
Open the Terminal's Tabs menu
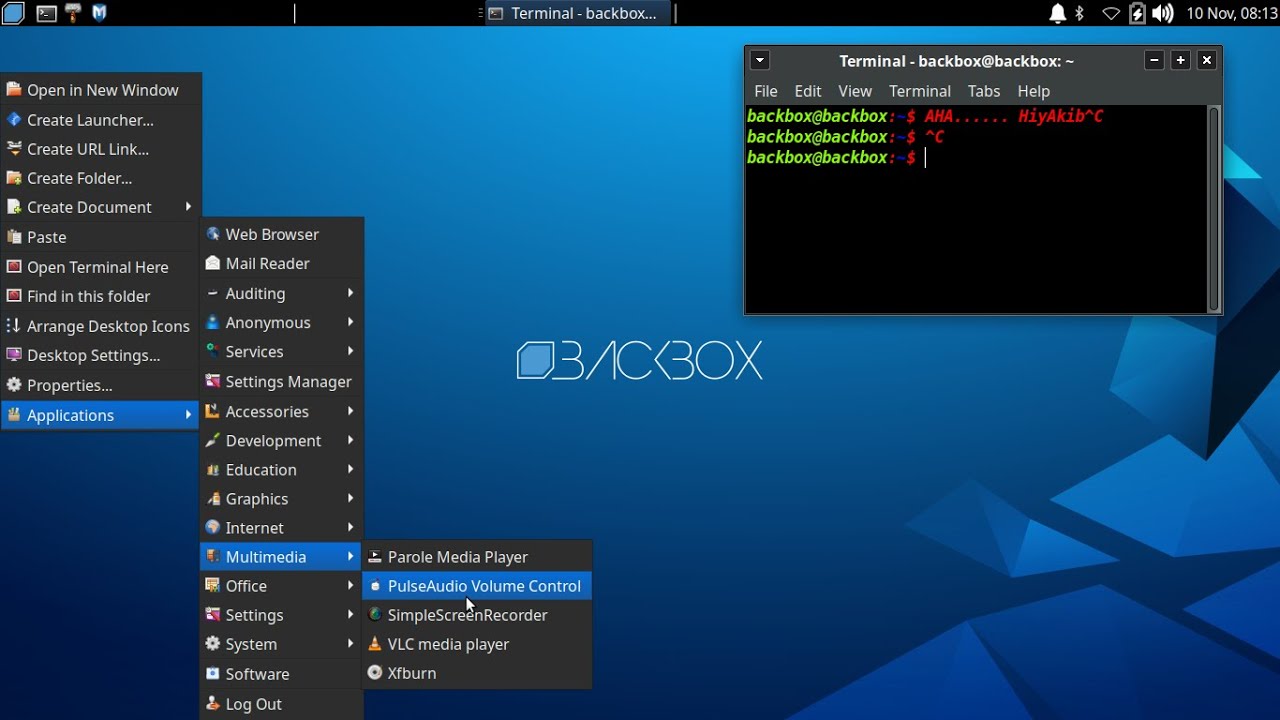(984, 91)
